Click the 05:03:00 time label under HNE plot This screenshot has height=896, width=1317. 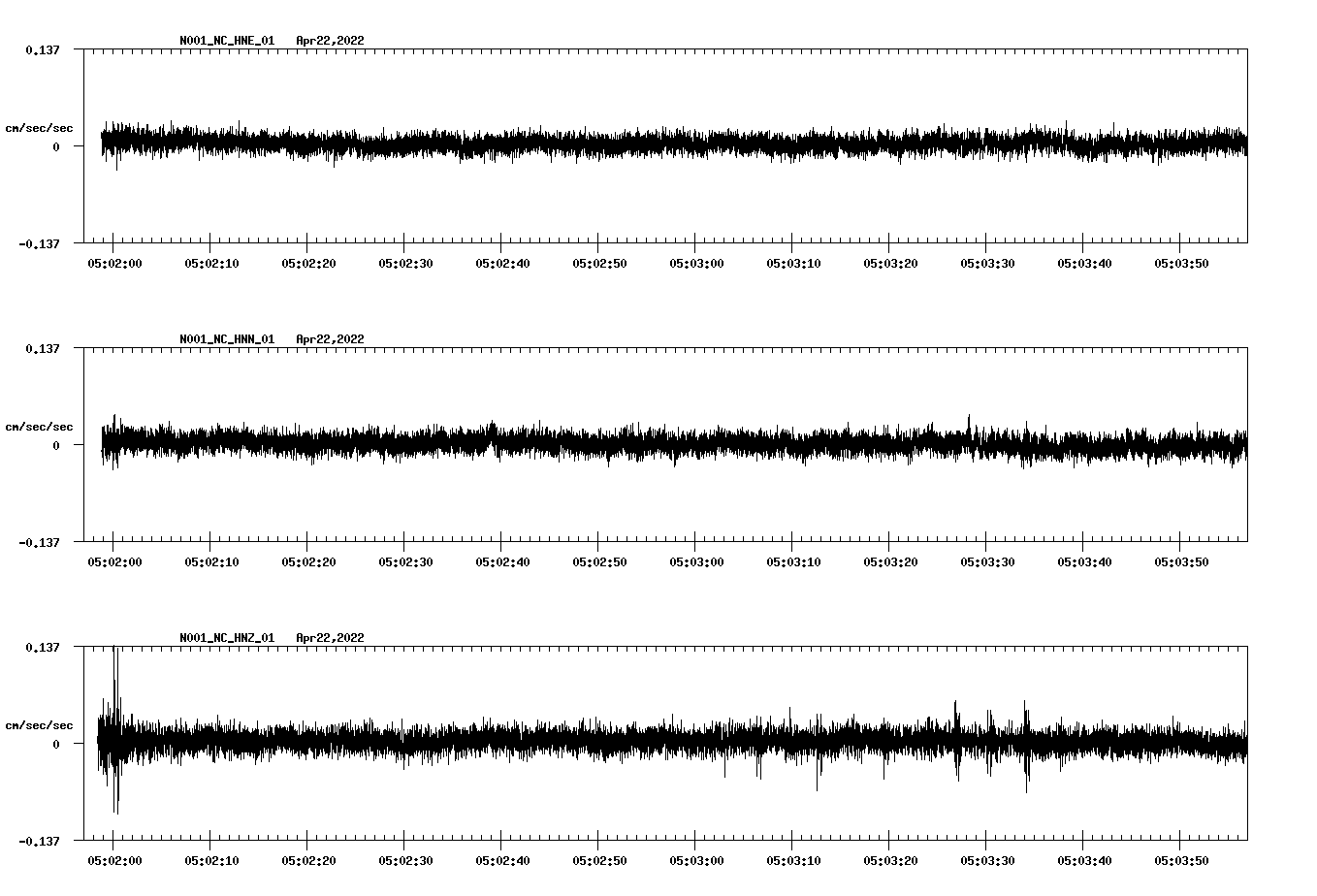(696, 263)
